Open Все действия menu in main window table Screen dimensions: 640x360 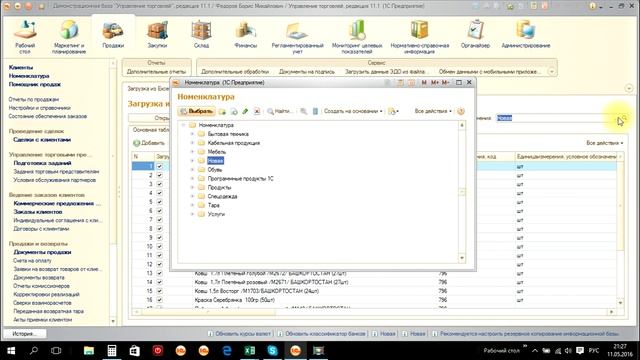tap(604, 143)
